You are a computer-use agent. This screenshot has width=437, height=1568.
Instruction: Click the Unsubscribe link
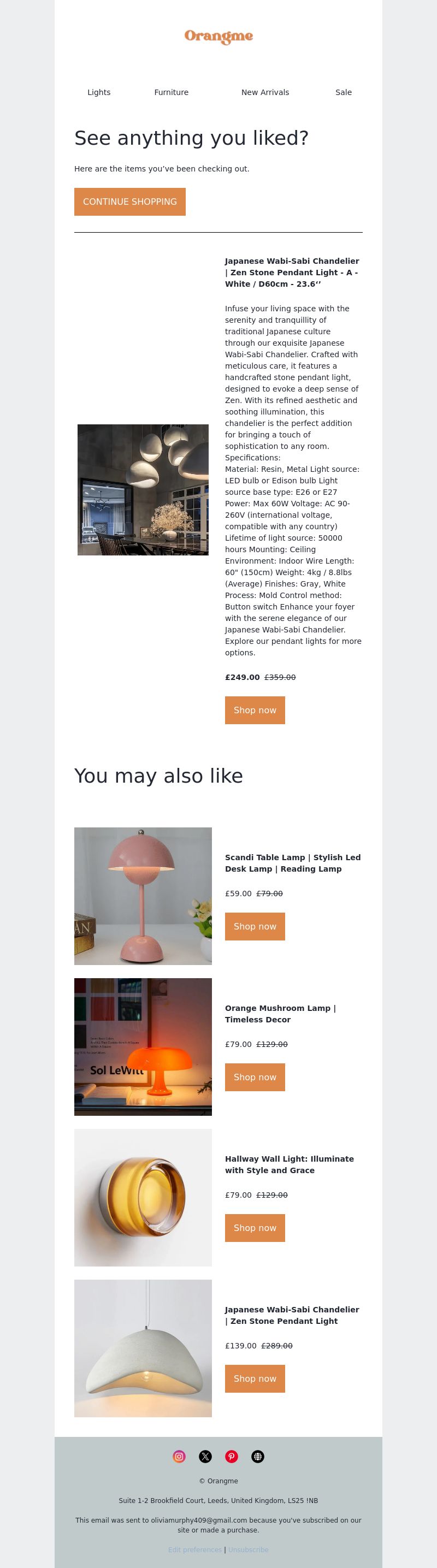[249, 1550]
